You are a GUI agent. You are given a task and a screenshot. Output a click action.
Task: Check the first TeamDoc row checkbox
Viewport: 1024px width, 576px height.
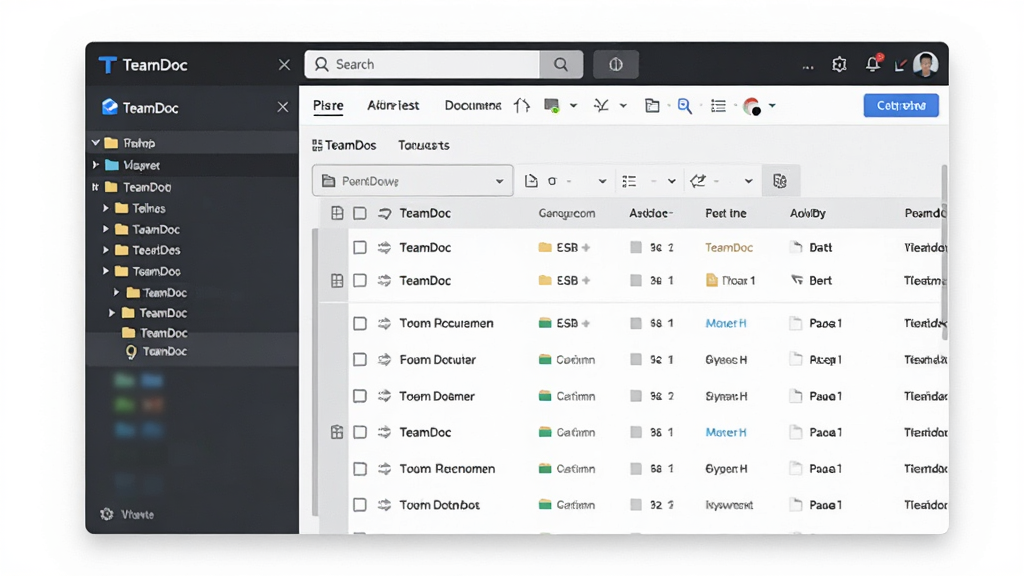(360, 248)
